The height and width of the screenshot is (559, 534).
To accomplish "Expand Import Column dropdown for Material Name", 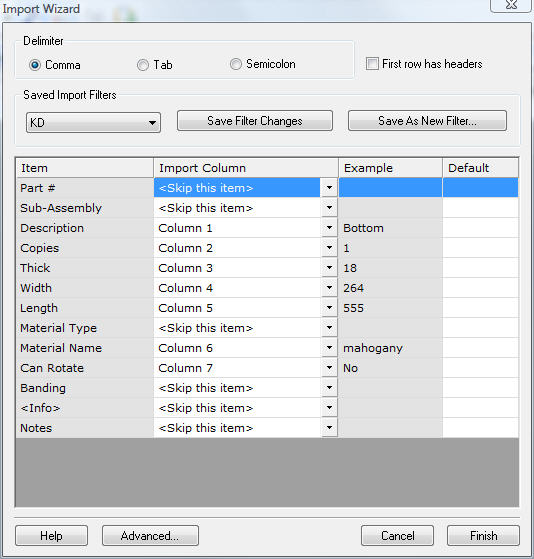I will (x=329, y=348).
